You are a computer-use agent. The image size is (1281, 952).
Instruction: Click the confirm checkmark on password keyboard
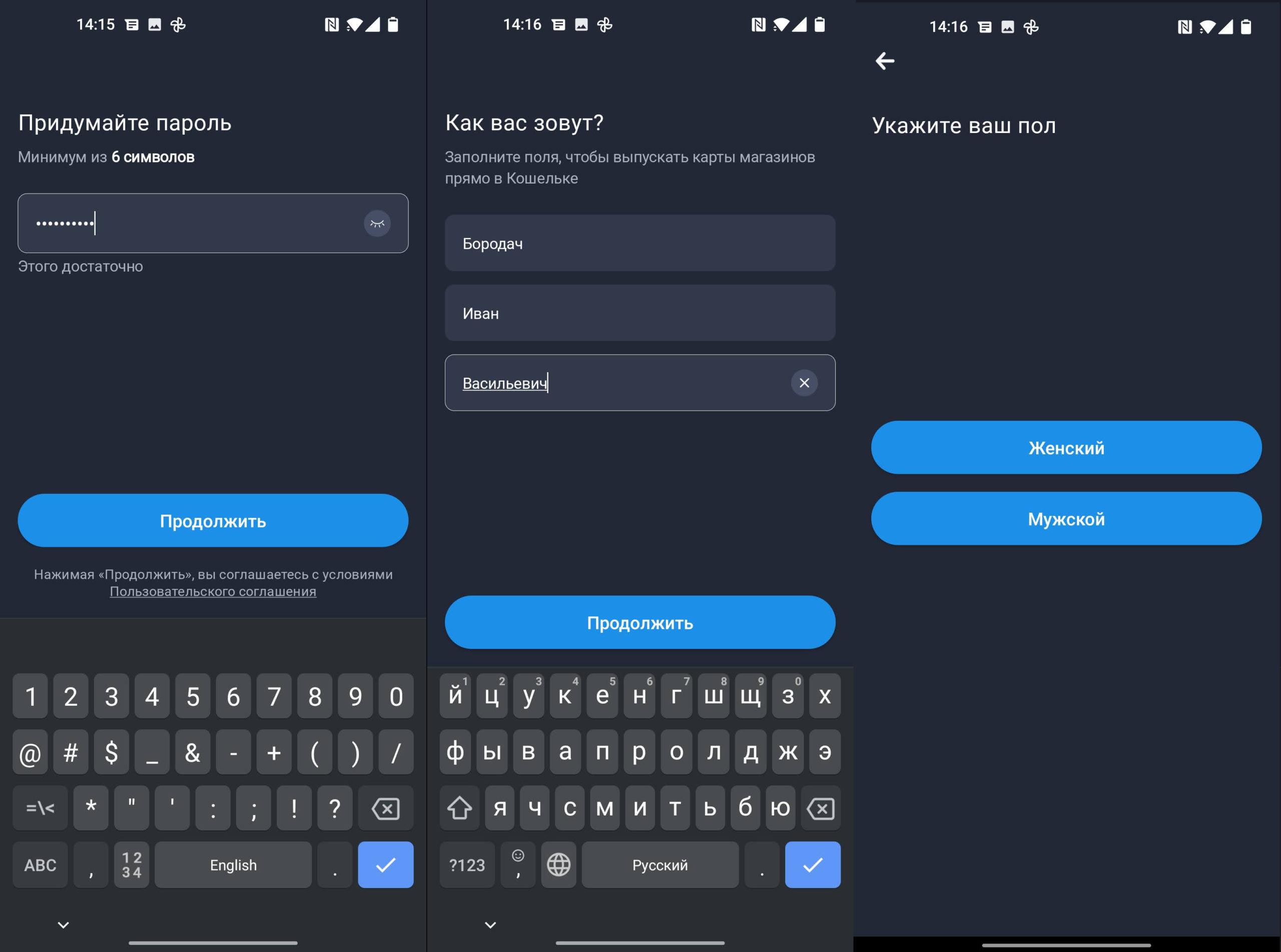(x=385, y=862)
